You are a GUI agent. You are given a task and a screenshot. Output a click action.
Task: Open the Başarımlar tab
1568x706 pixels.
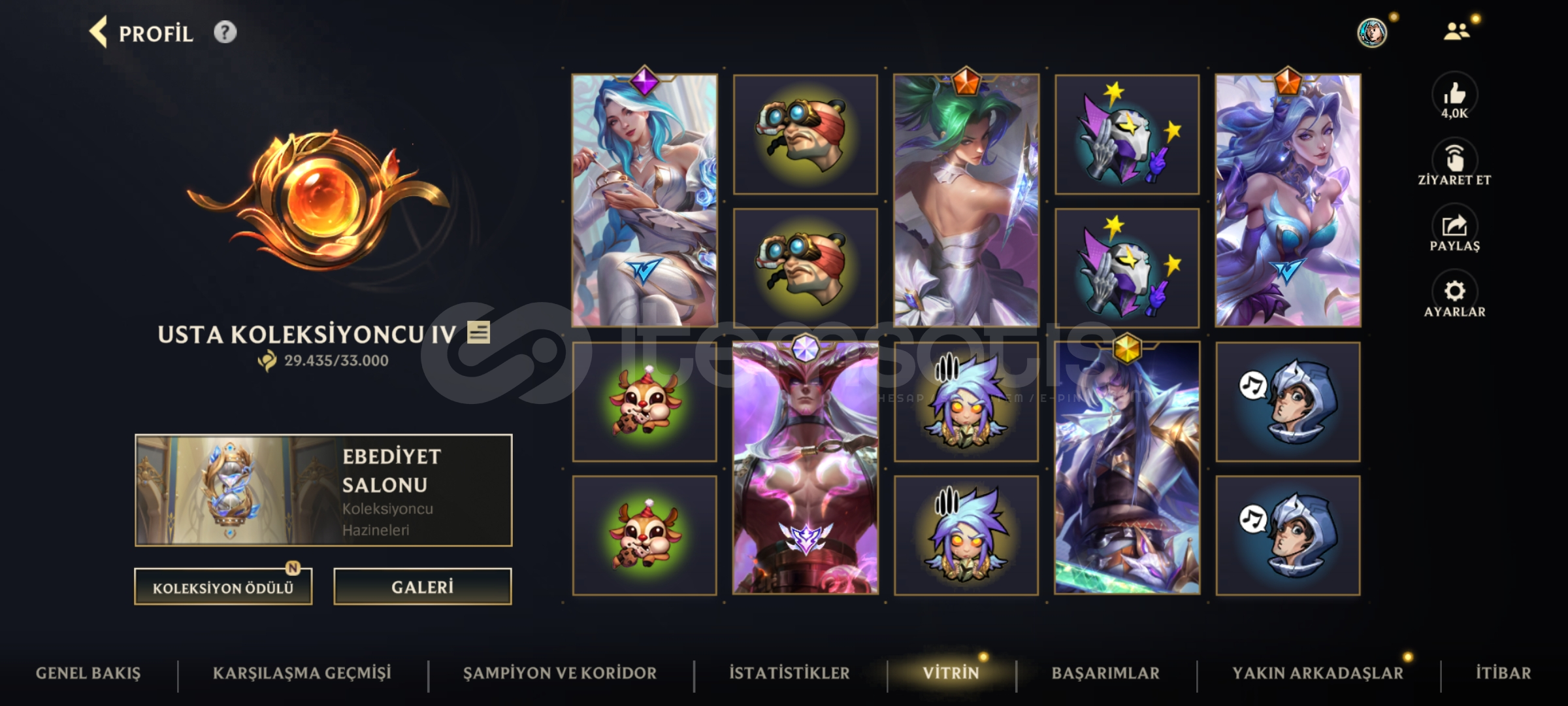[1105, 673]
